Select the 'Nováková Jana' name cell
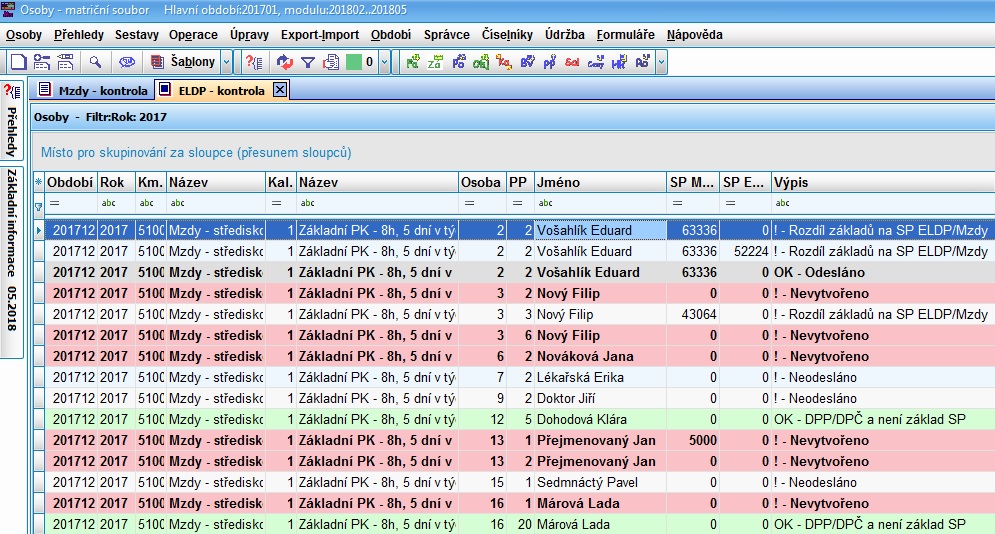 tap(600, 356)
